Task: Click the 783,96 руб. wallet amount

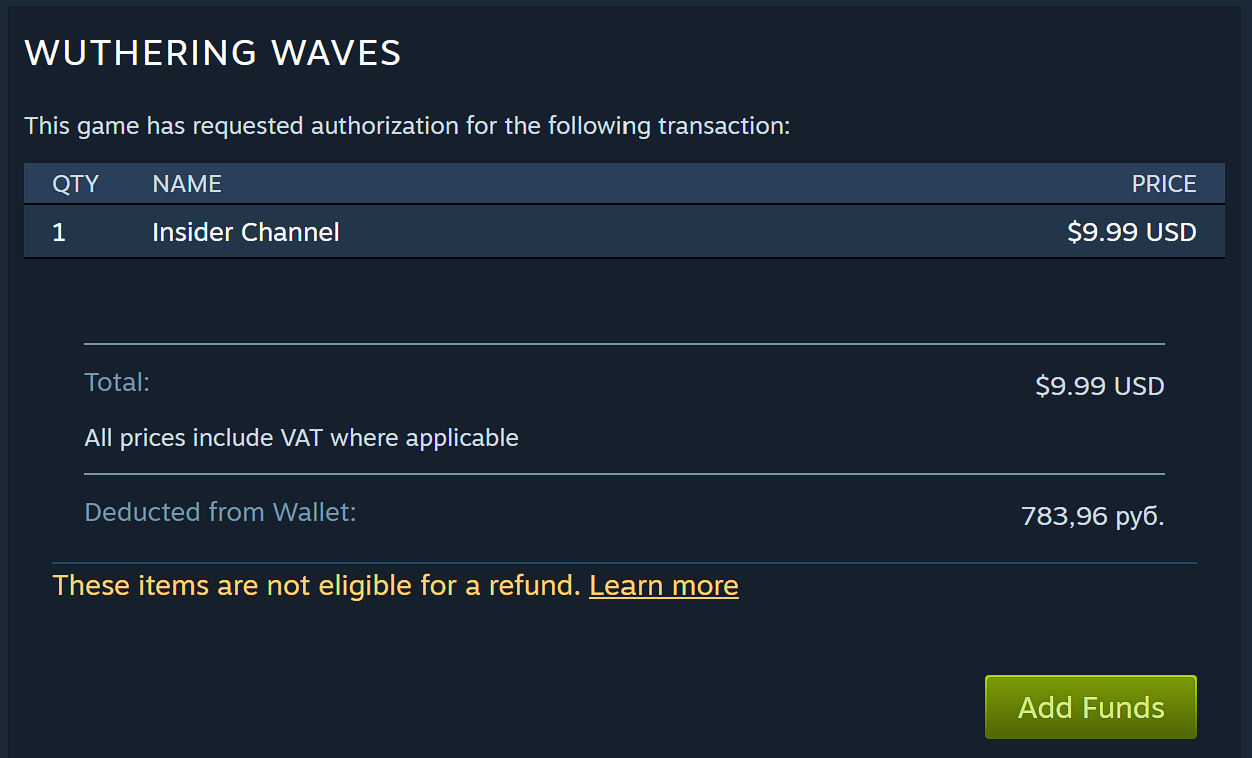Action: (x=1092, y=517)
